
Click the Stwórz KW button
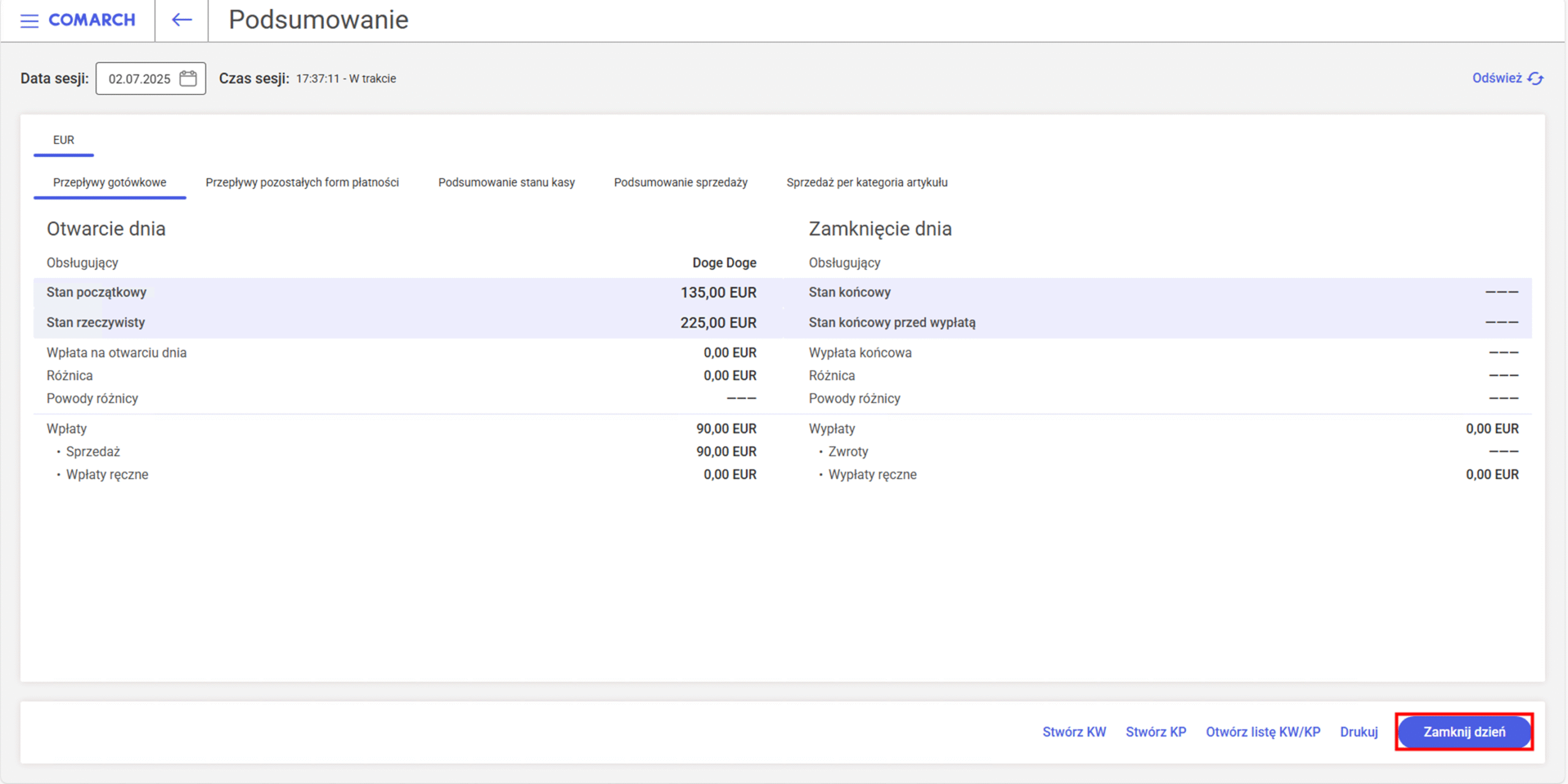click(1074, 732)
